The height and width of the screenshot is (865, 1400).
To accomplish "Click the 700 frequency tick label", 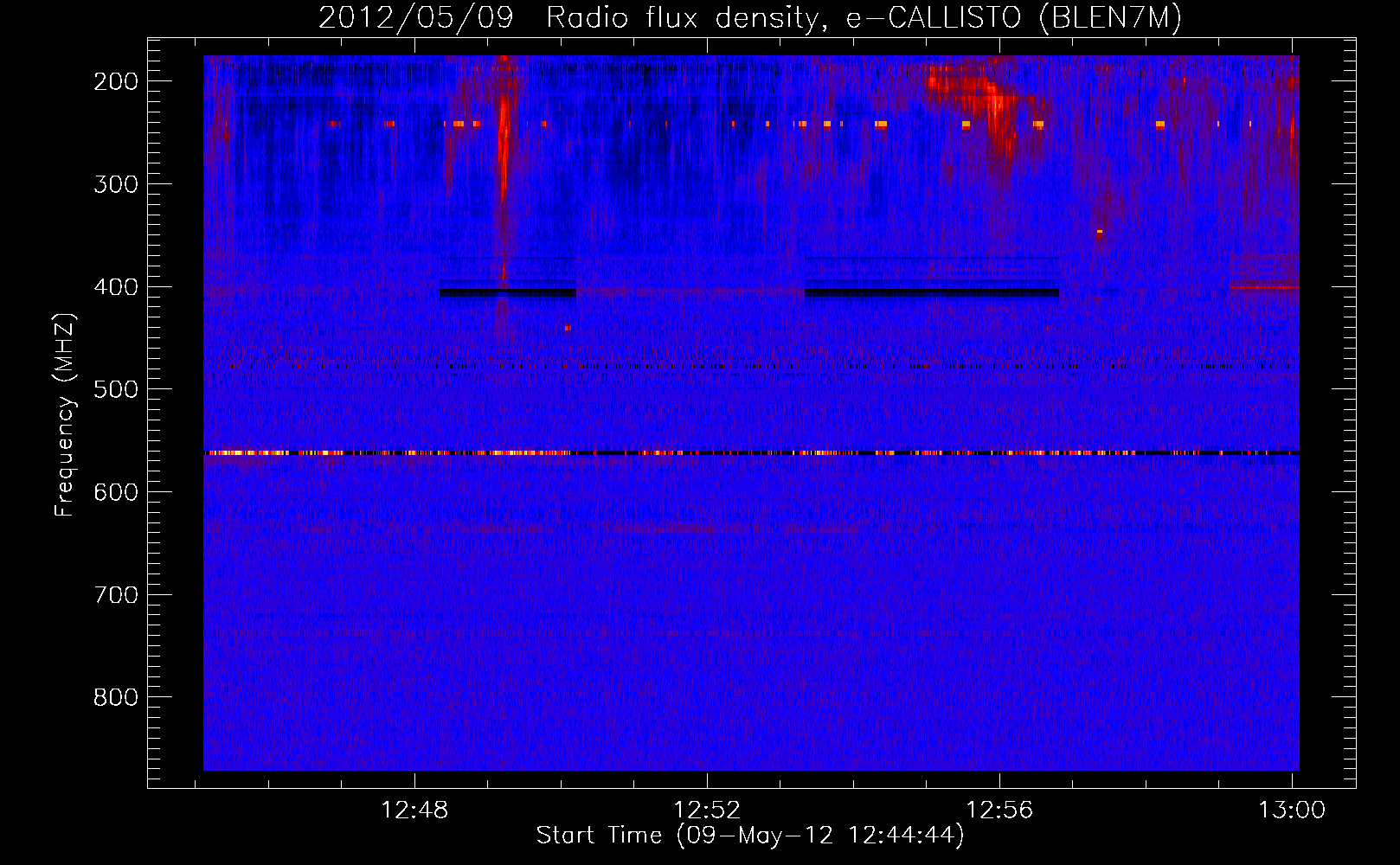I will pyautogui.click(x=116, y=595).
